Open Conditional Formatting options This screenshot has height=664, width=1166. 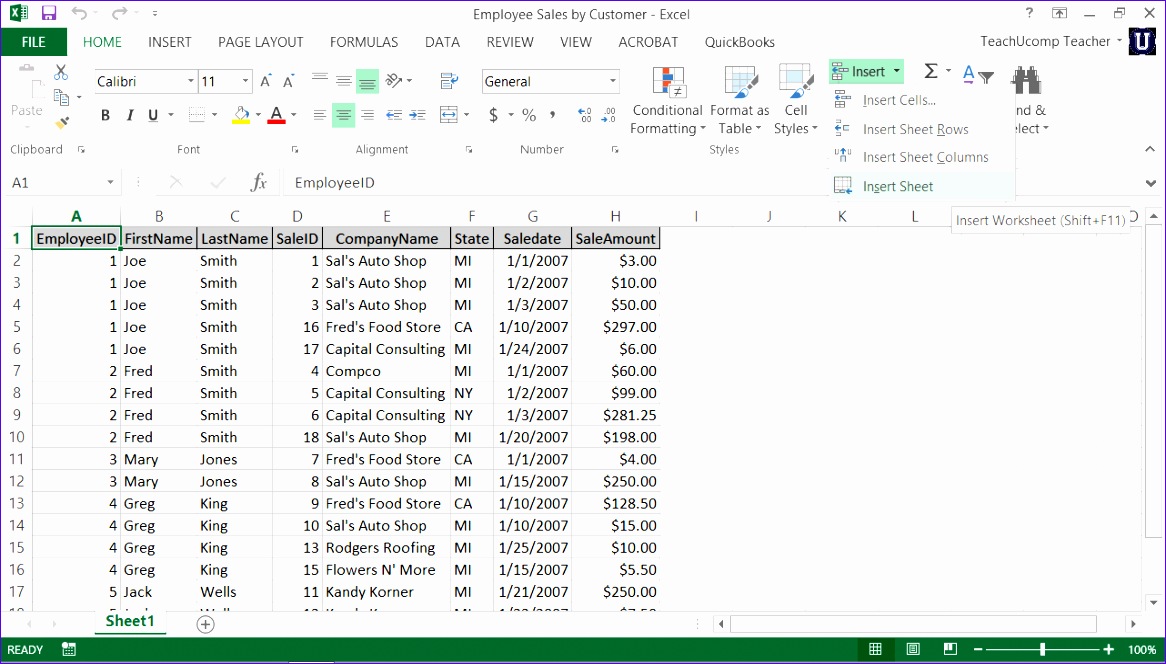tap(667, 100)
